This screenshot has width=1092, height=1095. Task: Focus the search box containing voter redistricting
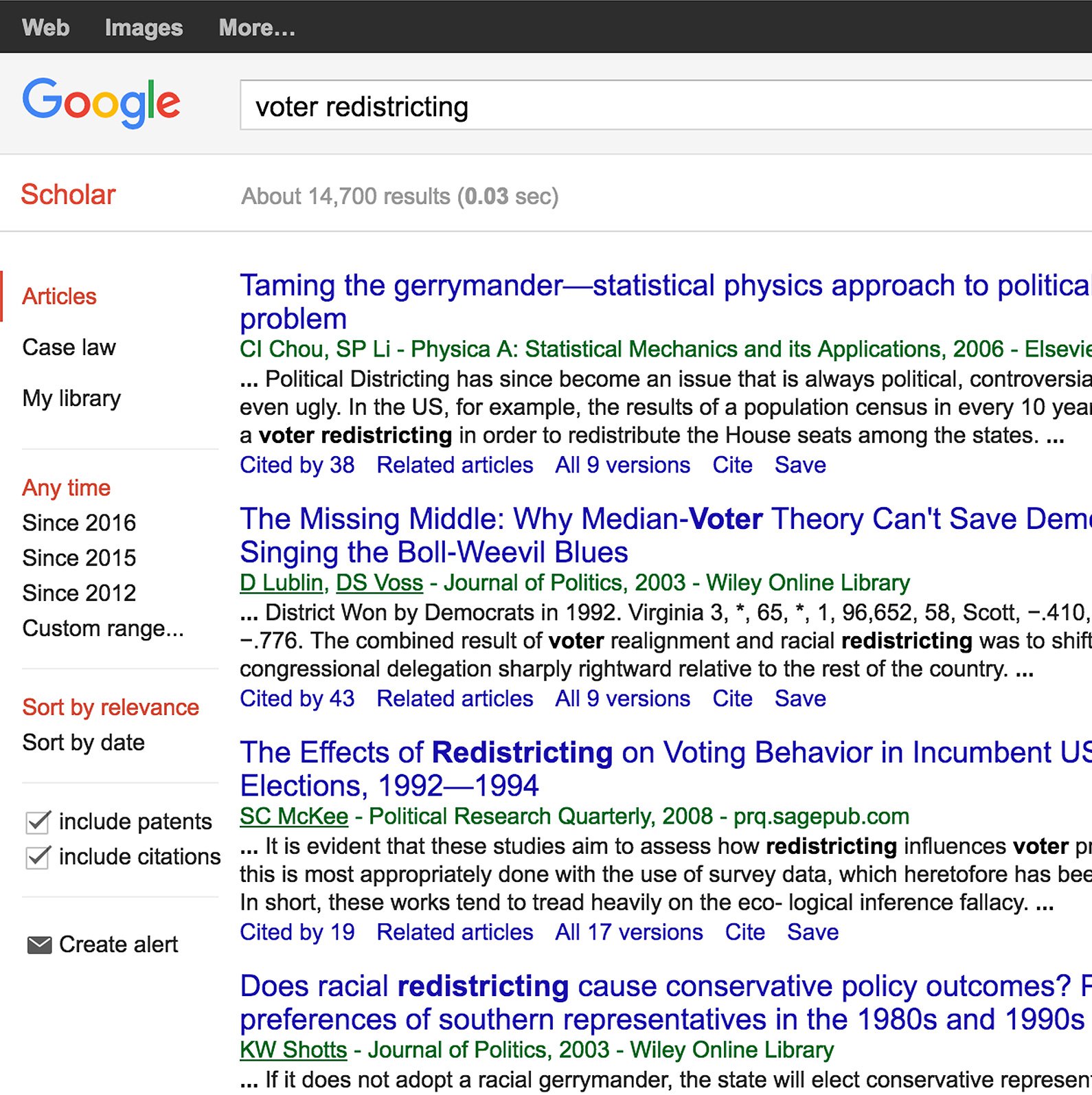666,105
